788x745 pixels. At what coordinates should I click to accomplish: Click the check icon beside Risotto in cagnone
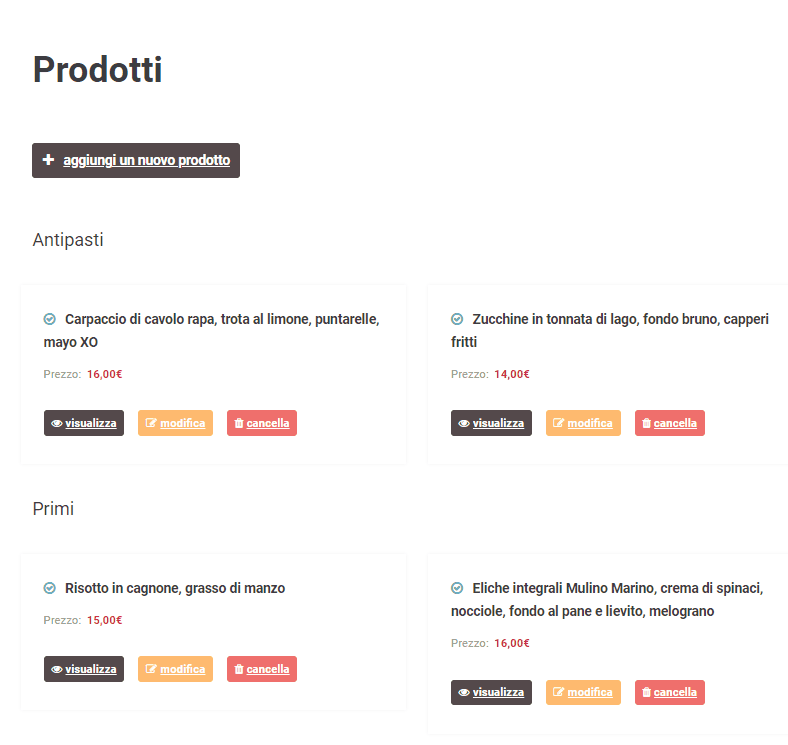coord(50,588)
